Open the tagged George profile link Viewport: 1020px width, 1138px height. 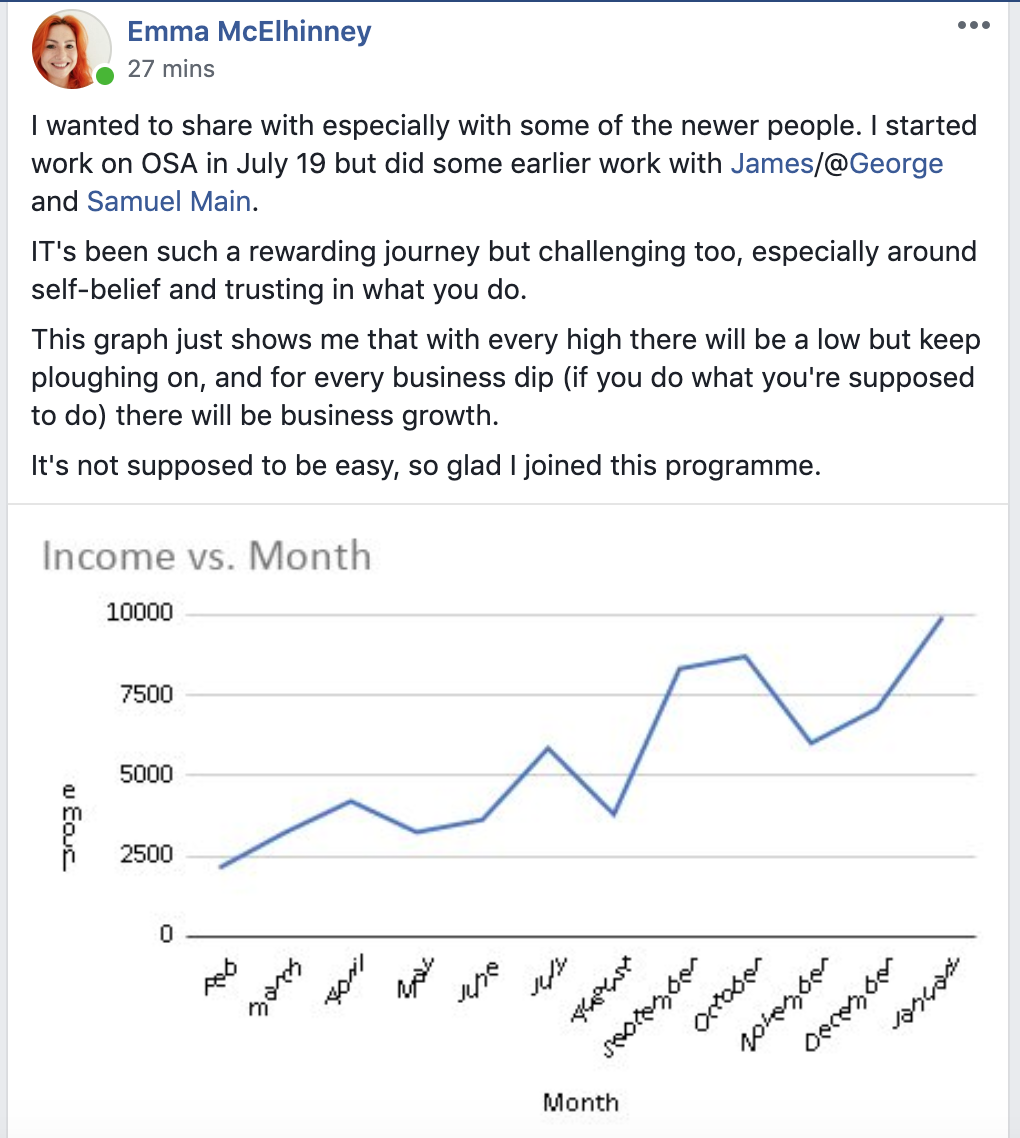[x=896, y=163]
